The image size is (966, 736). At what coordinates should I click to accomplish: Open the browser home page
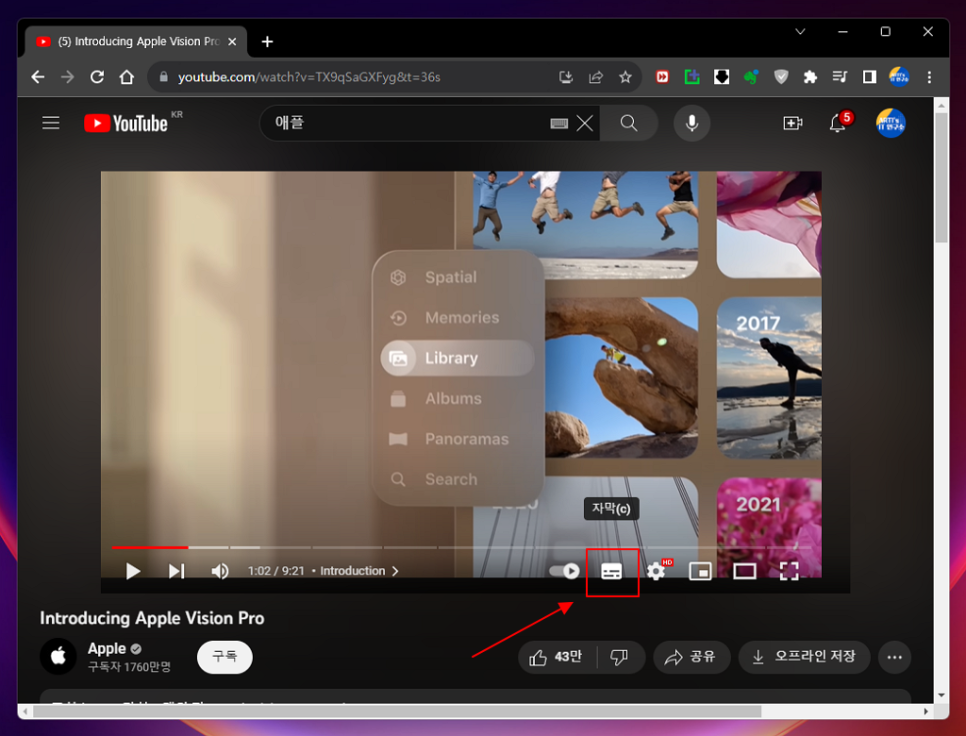(x=126, y=77)
